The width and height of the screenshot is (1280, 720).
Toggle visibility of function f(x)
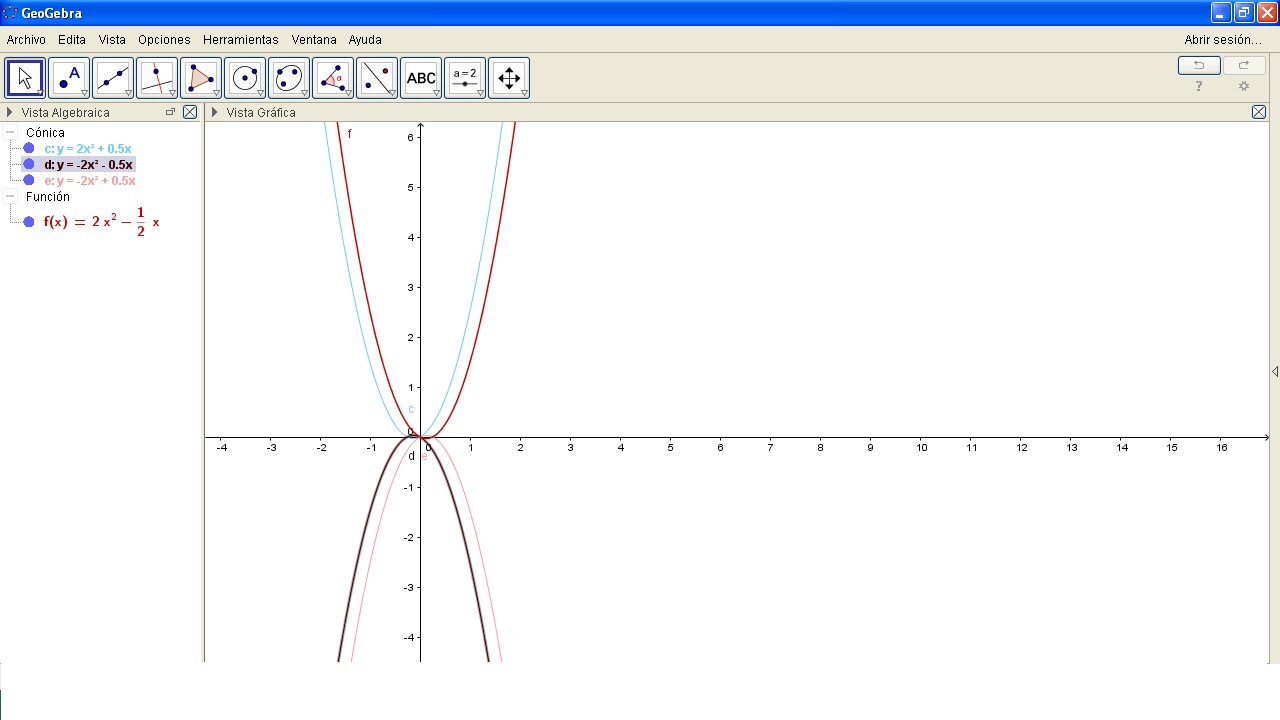click(x=29, y=222)
